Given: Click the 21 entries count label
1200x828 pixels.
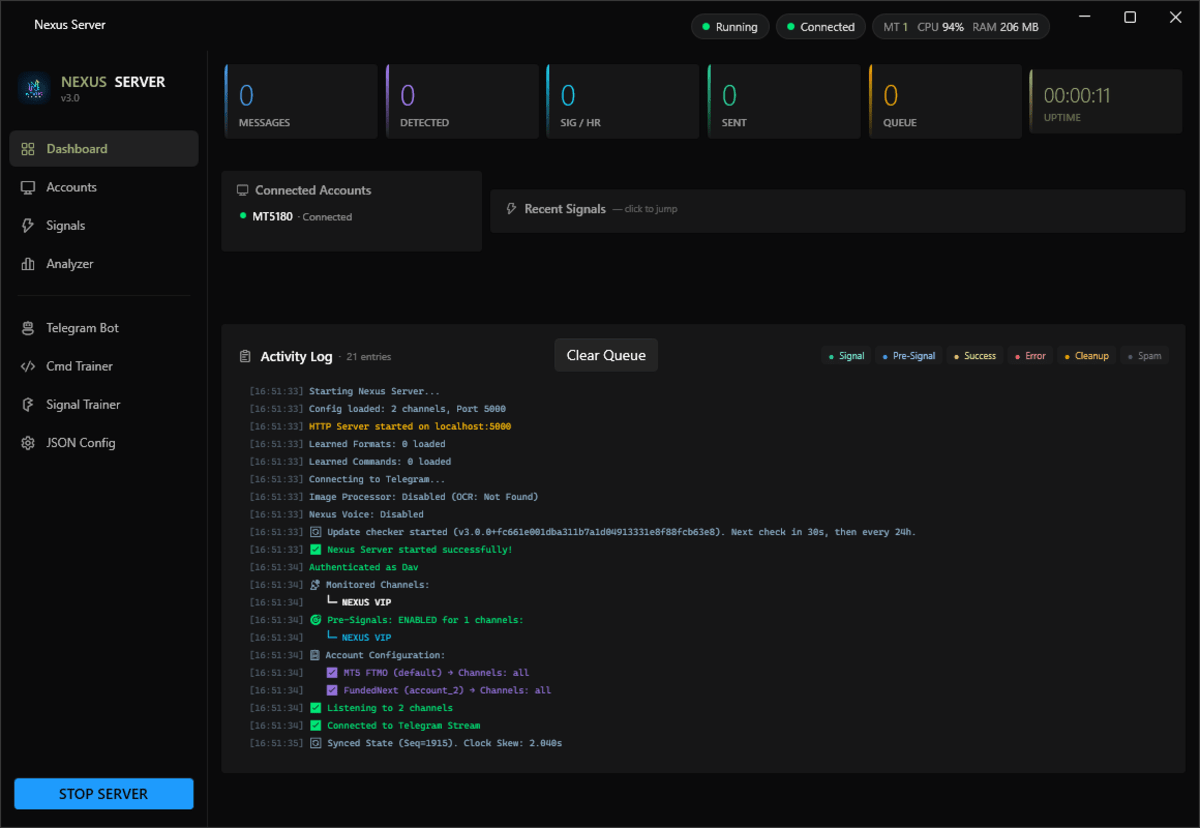Looking at the screenshot, I should pos(368,357).
